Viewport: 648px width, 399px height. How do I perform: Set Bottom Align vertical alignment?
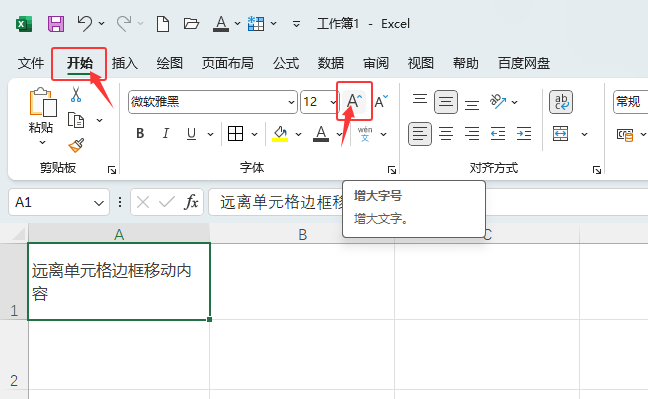(x=472, y=105)
